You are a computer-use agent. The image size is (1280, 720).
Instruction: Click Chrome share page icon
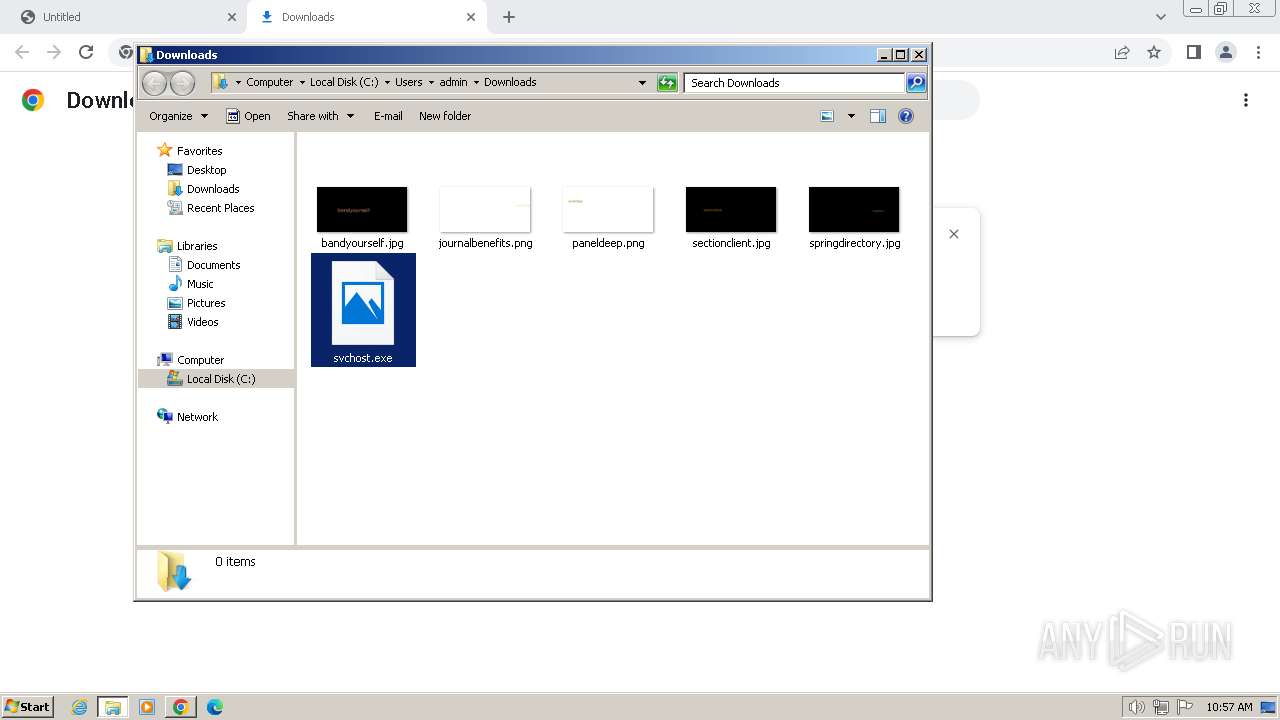[1122, 52]
